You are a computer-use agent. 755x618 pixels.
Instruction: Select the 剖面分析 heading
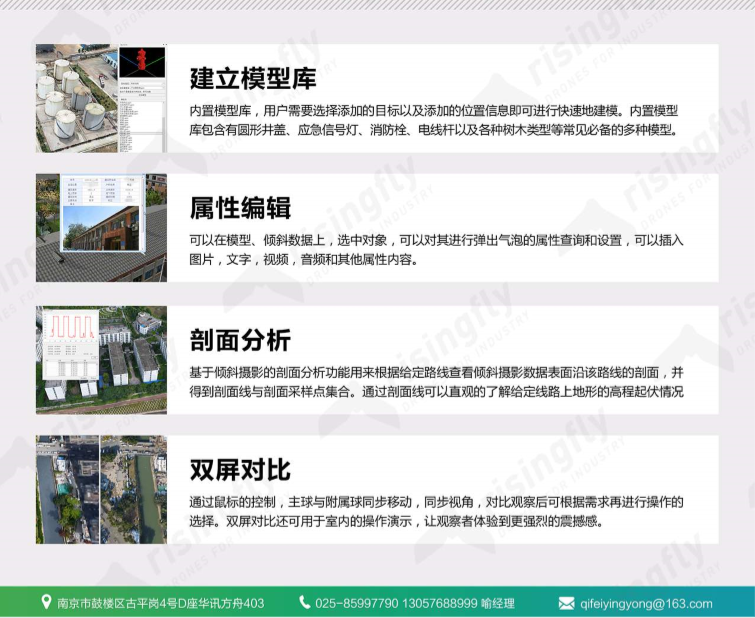pos(240,340)
